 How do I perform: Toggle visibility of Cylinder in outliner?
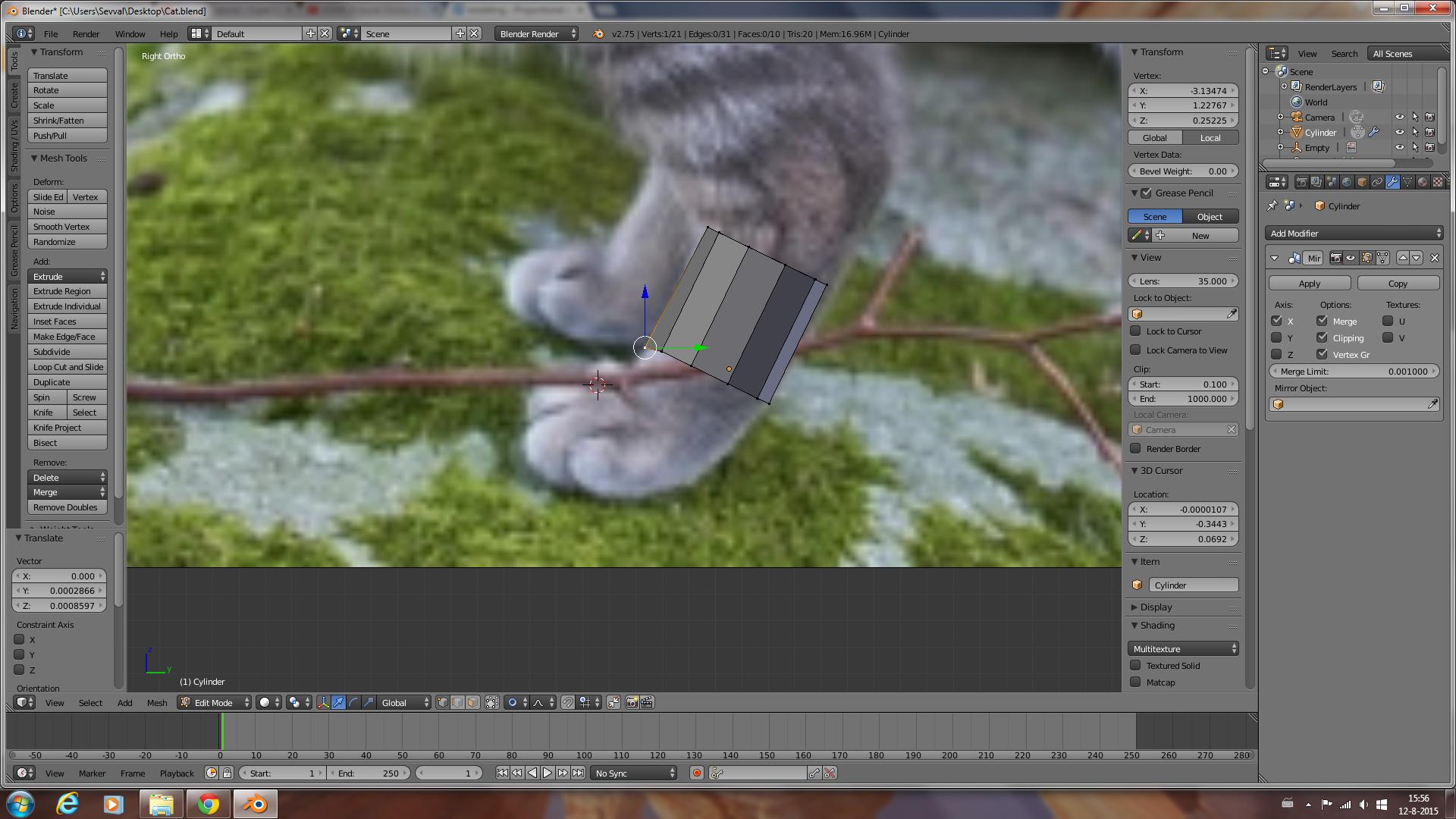click(x=1400, y=132)
